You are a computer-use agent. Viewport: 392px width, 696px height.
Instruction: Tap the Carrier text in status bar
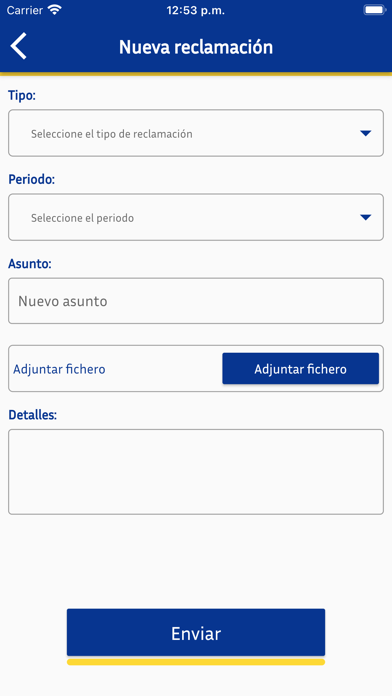(x=24, y=10)
